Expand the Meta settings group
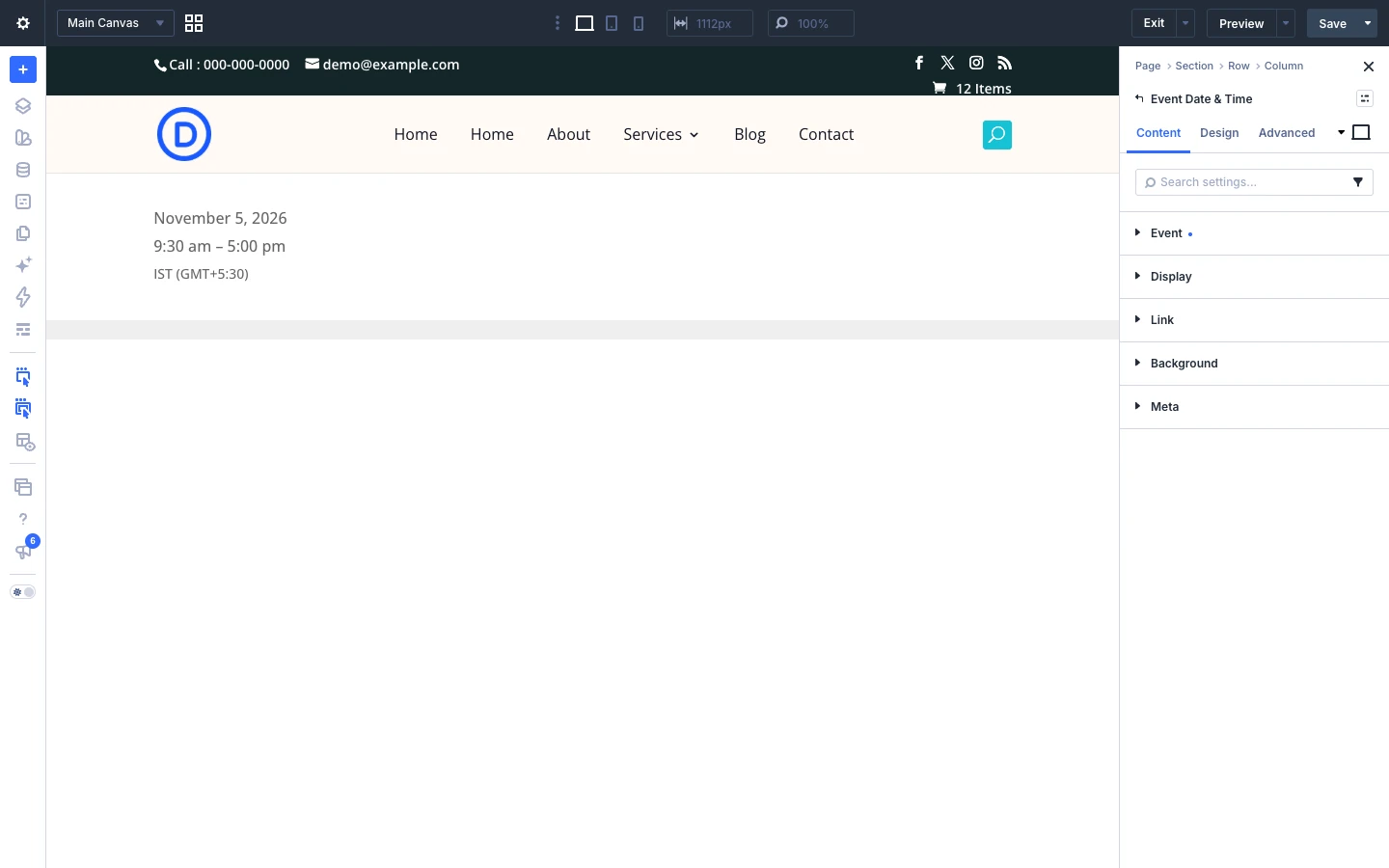The height and width of the screenshot is (868, 1389). (1254, 407)
